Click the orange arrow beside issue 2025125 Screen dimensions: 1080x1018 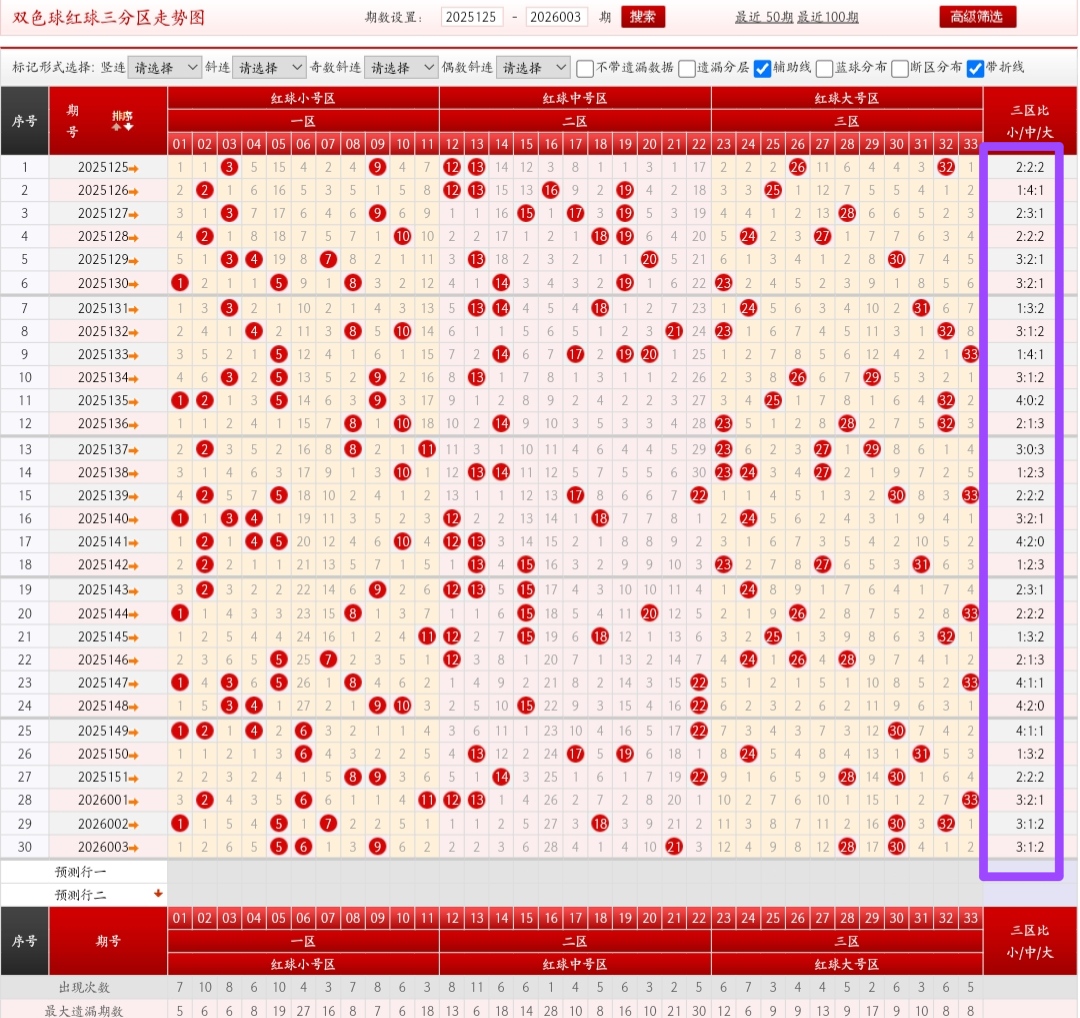click(x=134, y=168)
